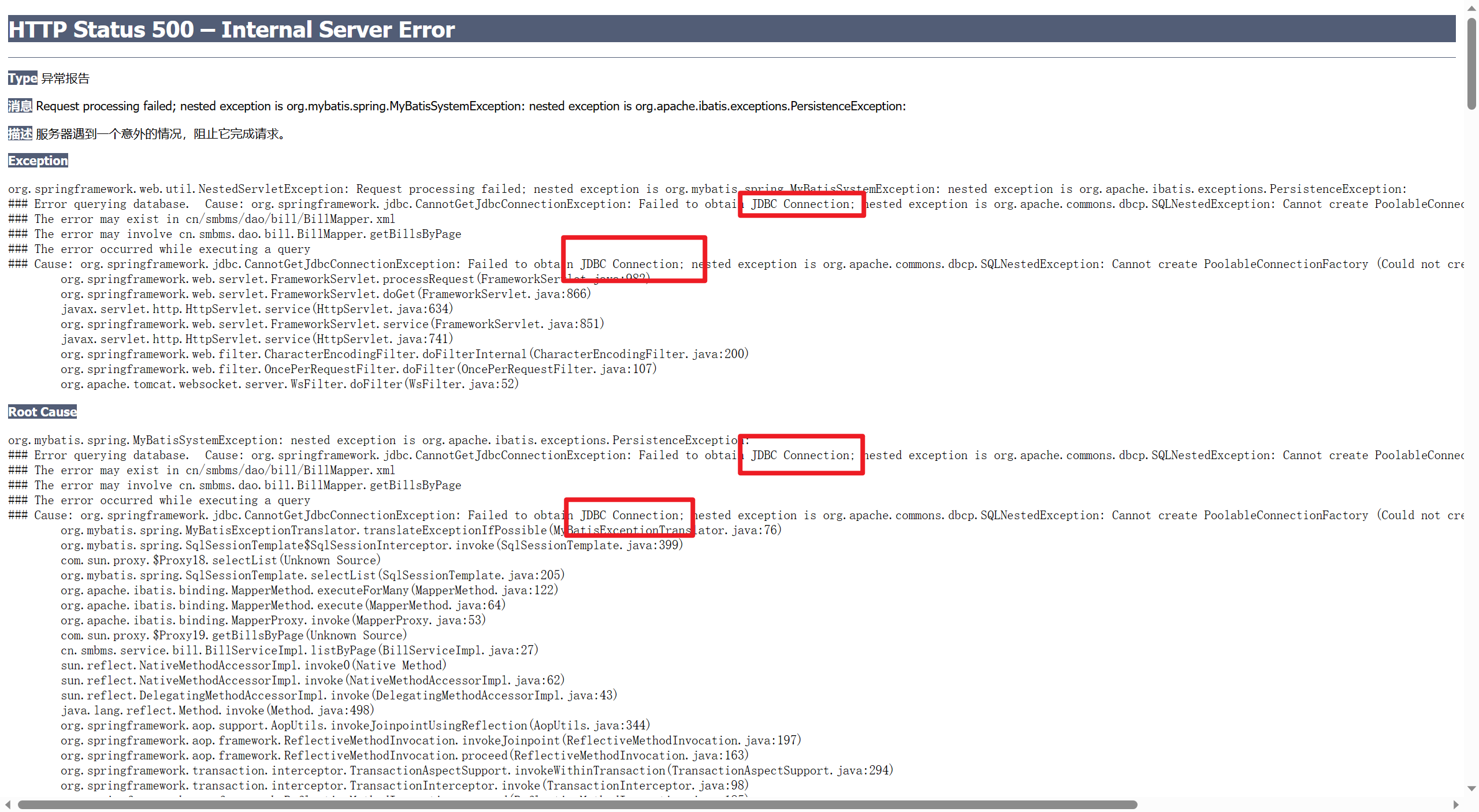Click the Request processing failed message text

[471, 106]
